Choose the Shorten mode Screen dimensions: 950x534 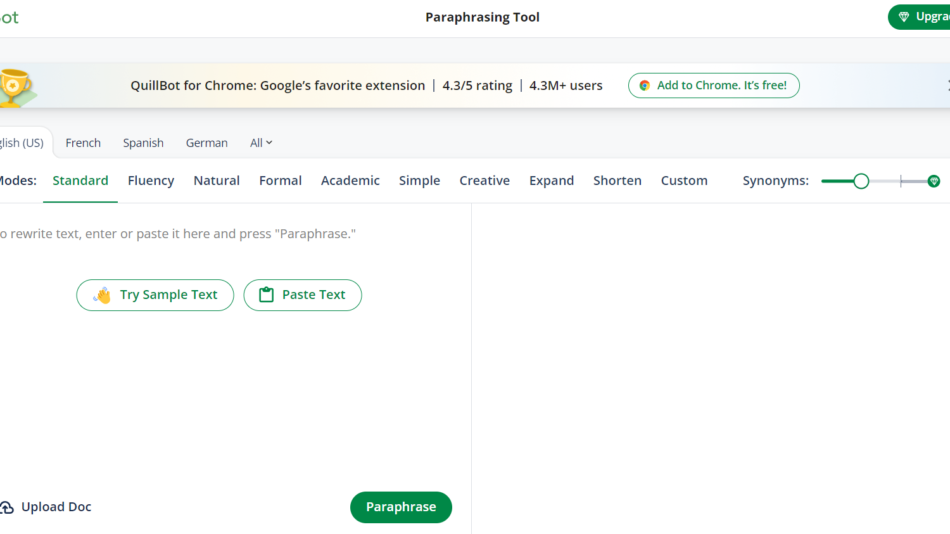click(617, 181)
